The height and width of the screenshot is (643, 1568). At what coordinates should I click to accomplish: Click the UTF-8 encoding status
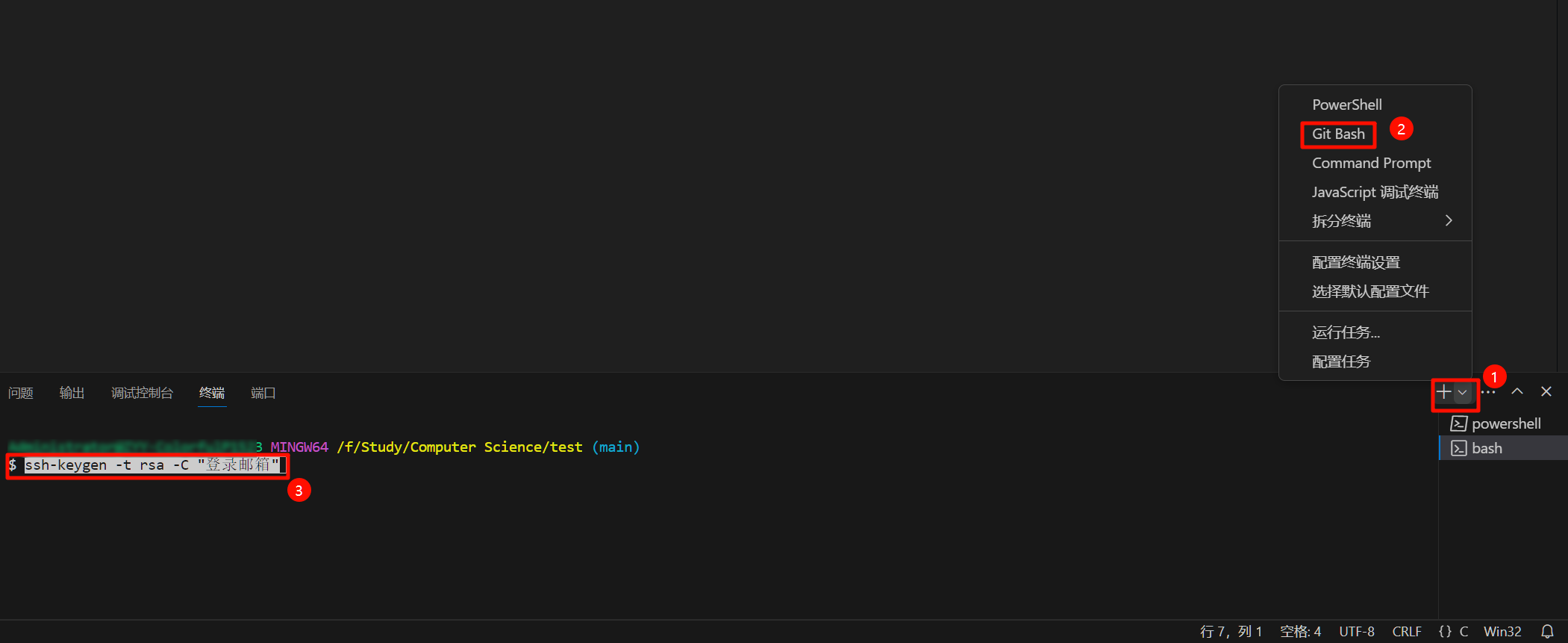tap(1357, 632)
